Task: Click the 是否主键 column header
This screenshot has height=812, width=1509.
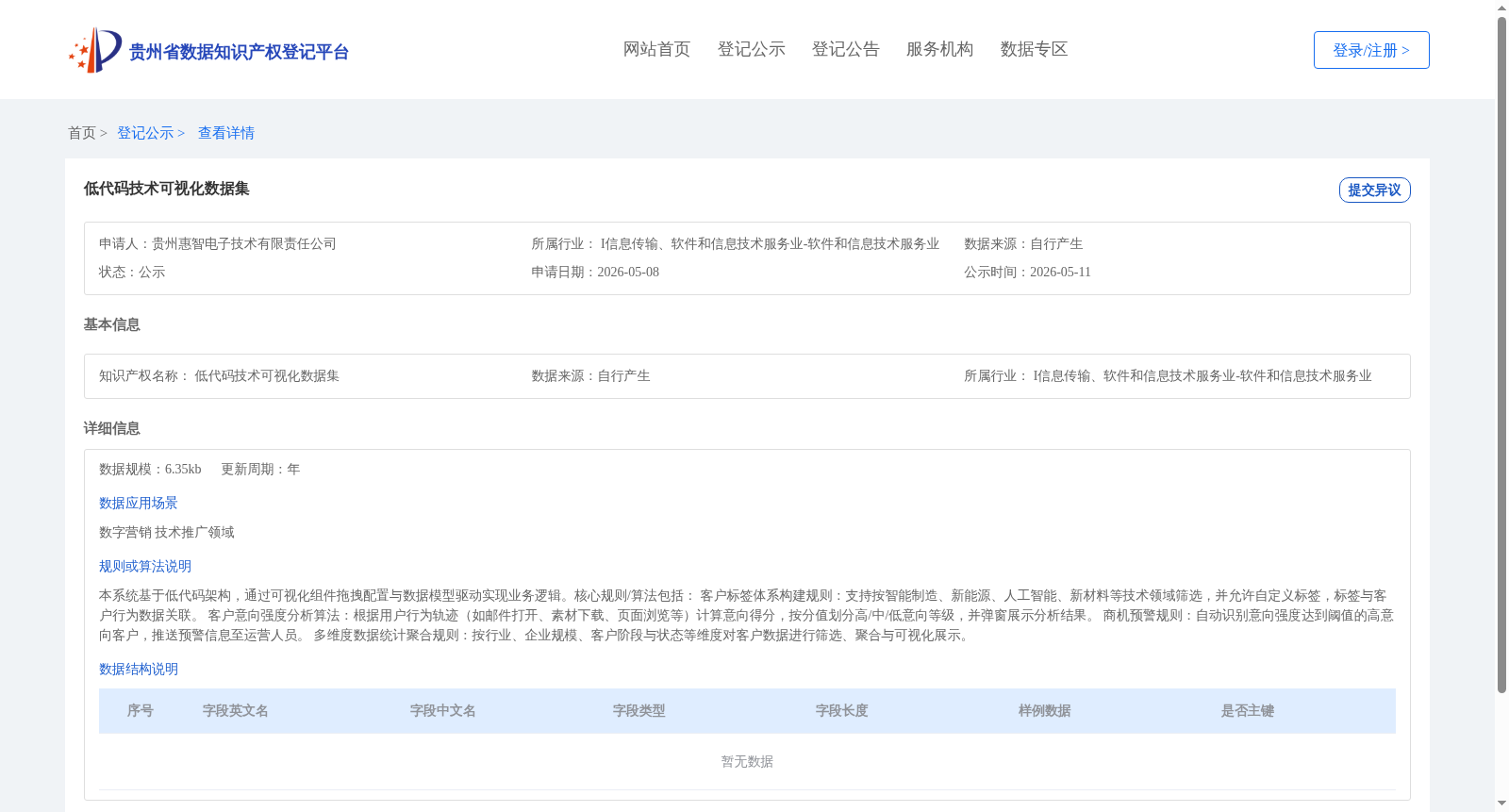Action: [x=1248, y=711]
